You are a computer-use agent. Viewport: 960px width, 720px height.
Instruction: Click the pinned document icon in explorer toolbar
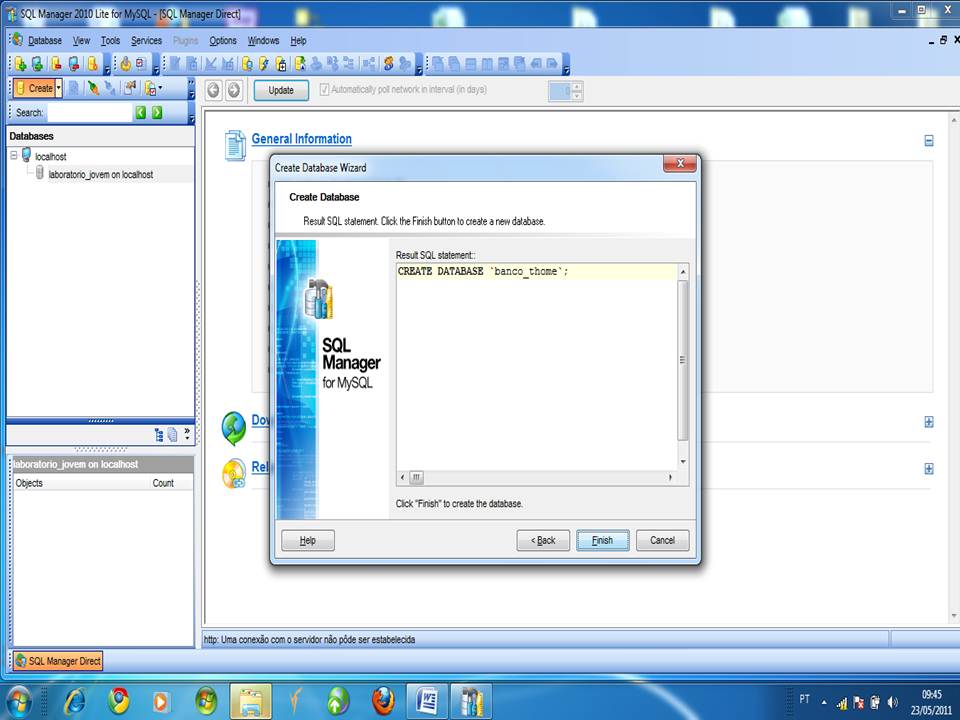(130, 88)
